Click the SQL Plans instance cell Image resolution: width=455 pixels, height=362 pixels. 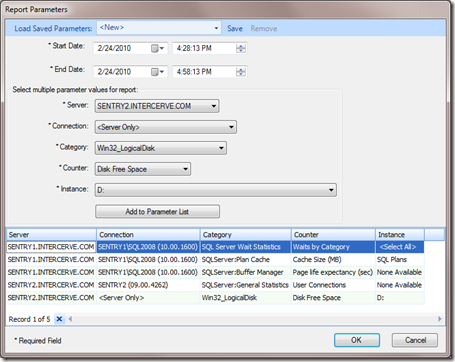[x=400, y=260]
